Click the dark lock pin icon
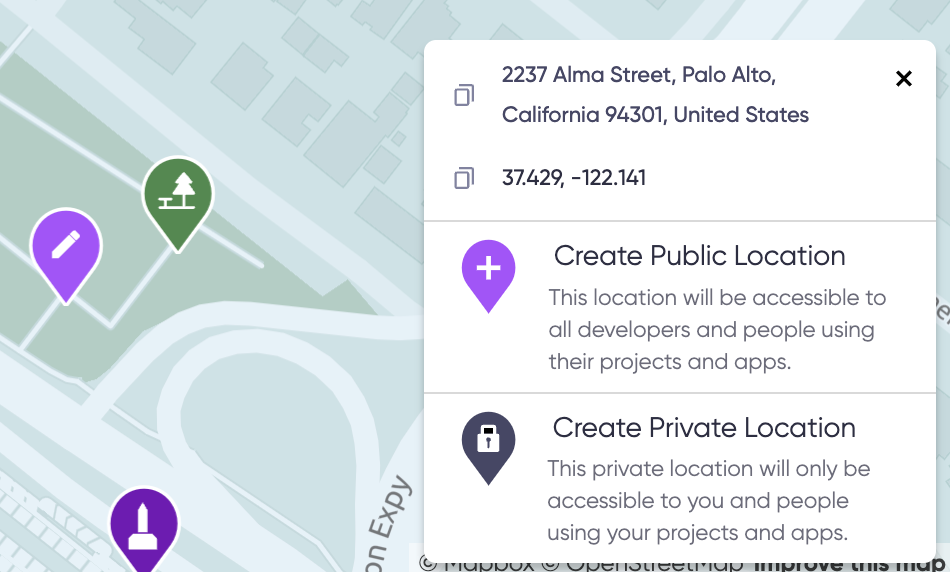 pos(488,448)
